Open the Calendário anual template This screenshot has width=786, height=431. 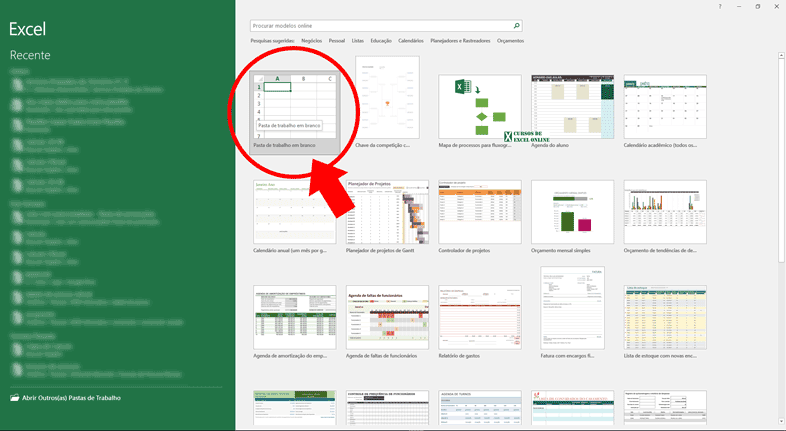coord(295,217)
